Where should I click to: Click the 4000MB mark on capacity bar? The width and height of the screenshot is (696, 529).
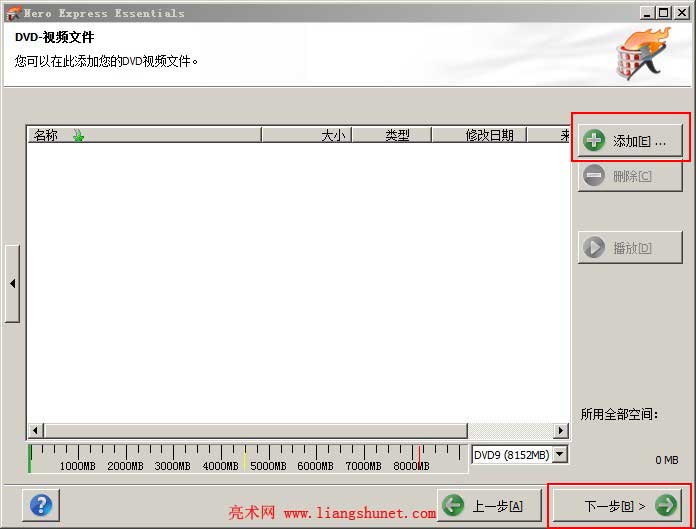[x=221, y=466]
